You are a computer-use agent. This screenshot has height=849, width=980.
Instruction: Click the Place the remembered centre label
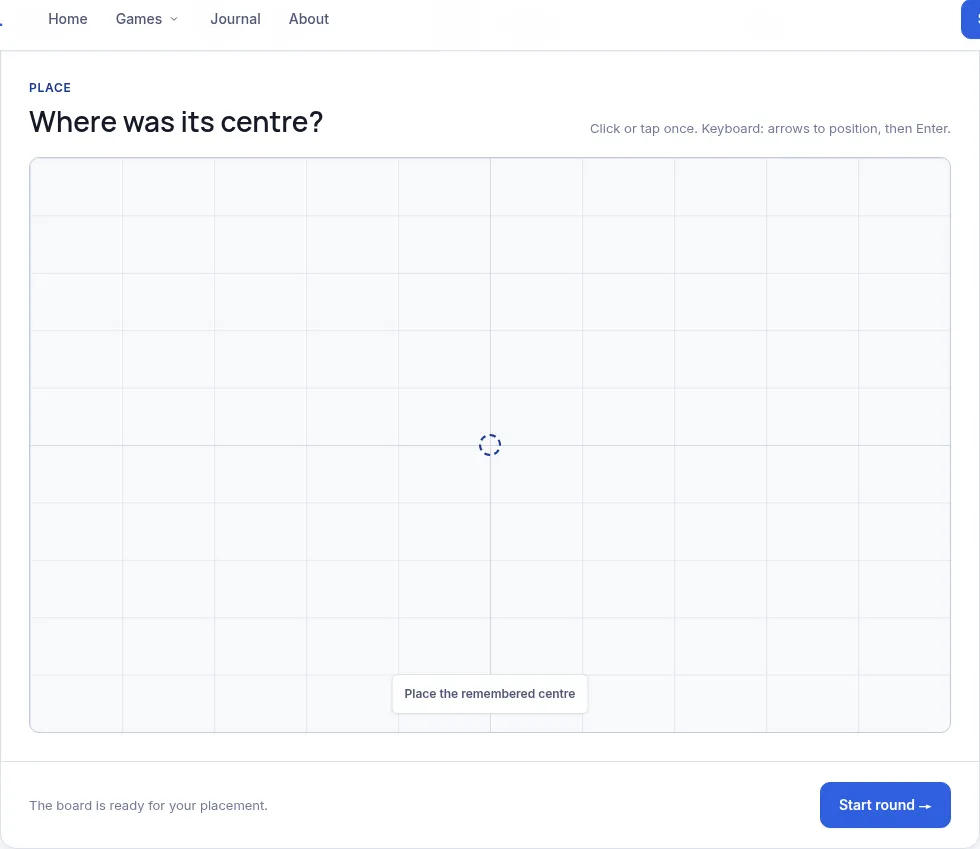(489, 693)
